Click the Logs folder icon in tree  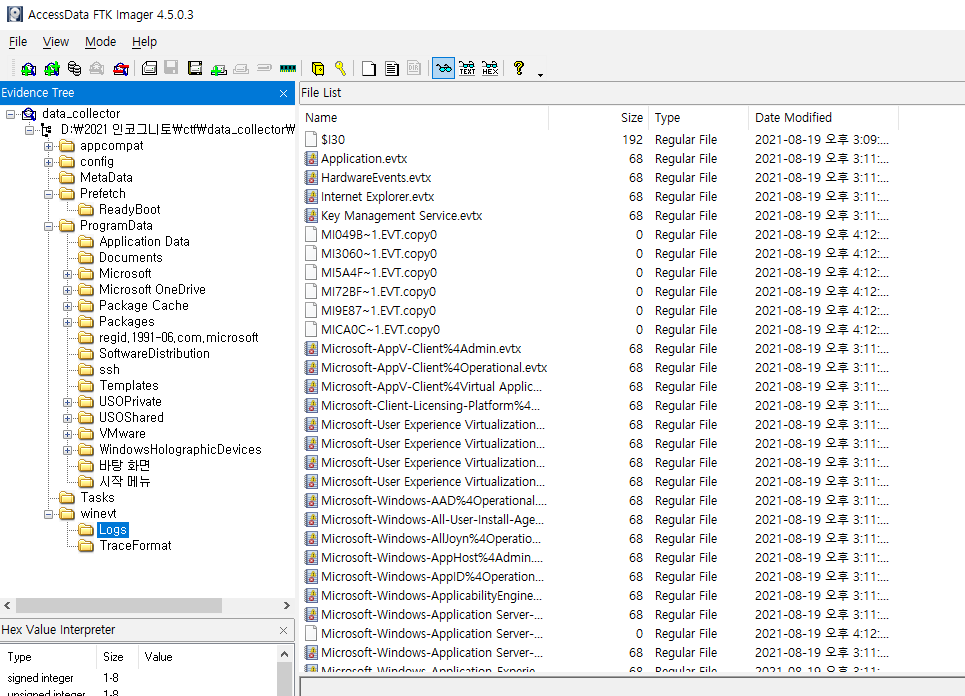[x=86, y=530]
